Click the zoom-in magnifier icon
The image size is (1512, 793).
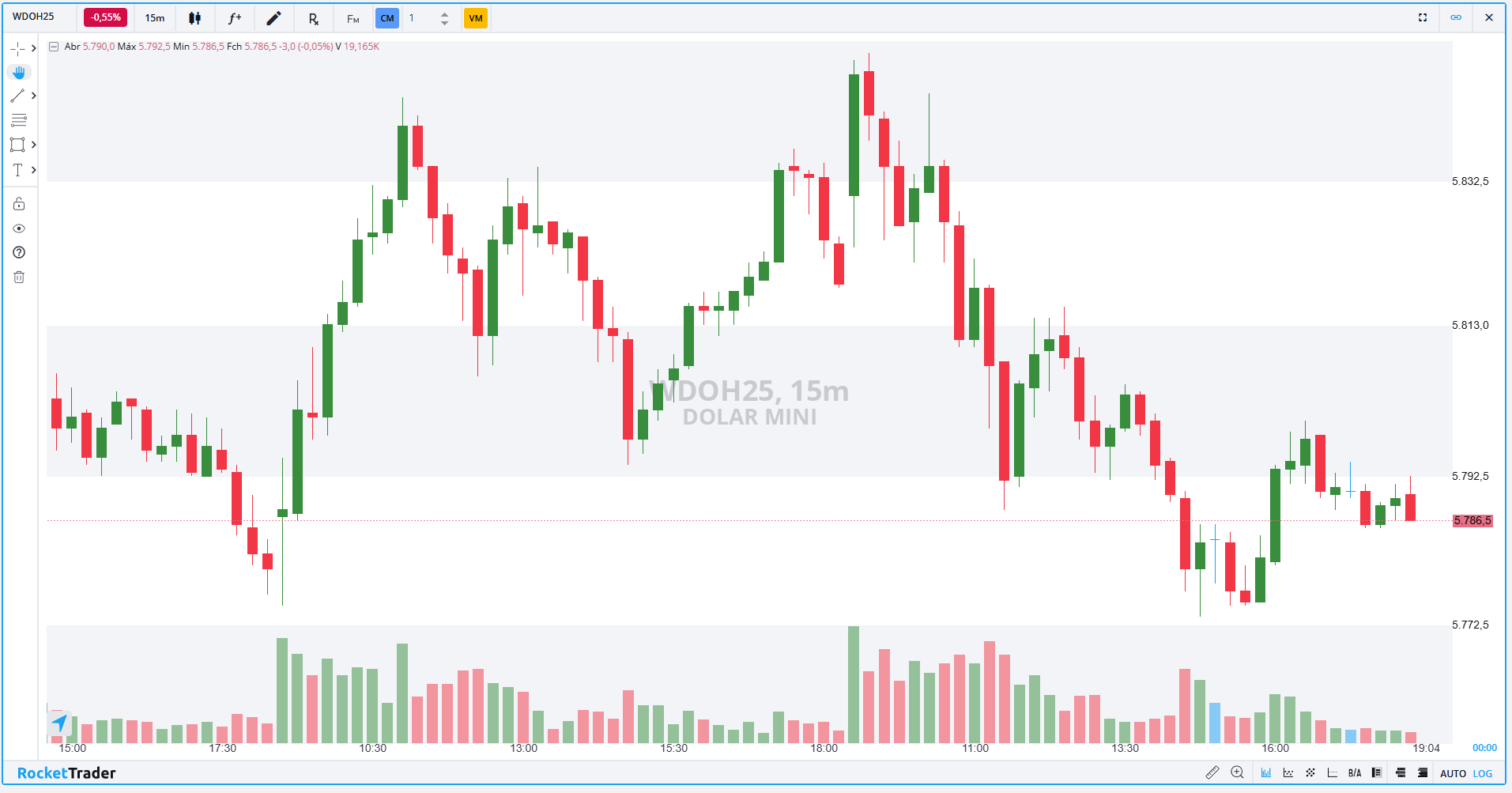(x=1237, y=772)
